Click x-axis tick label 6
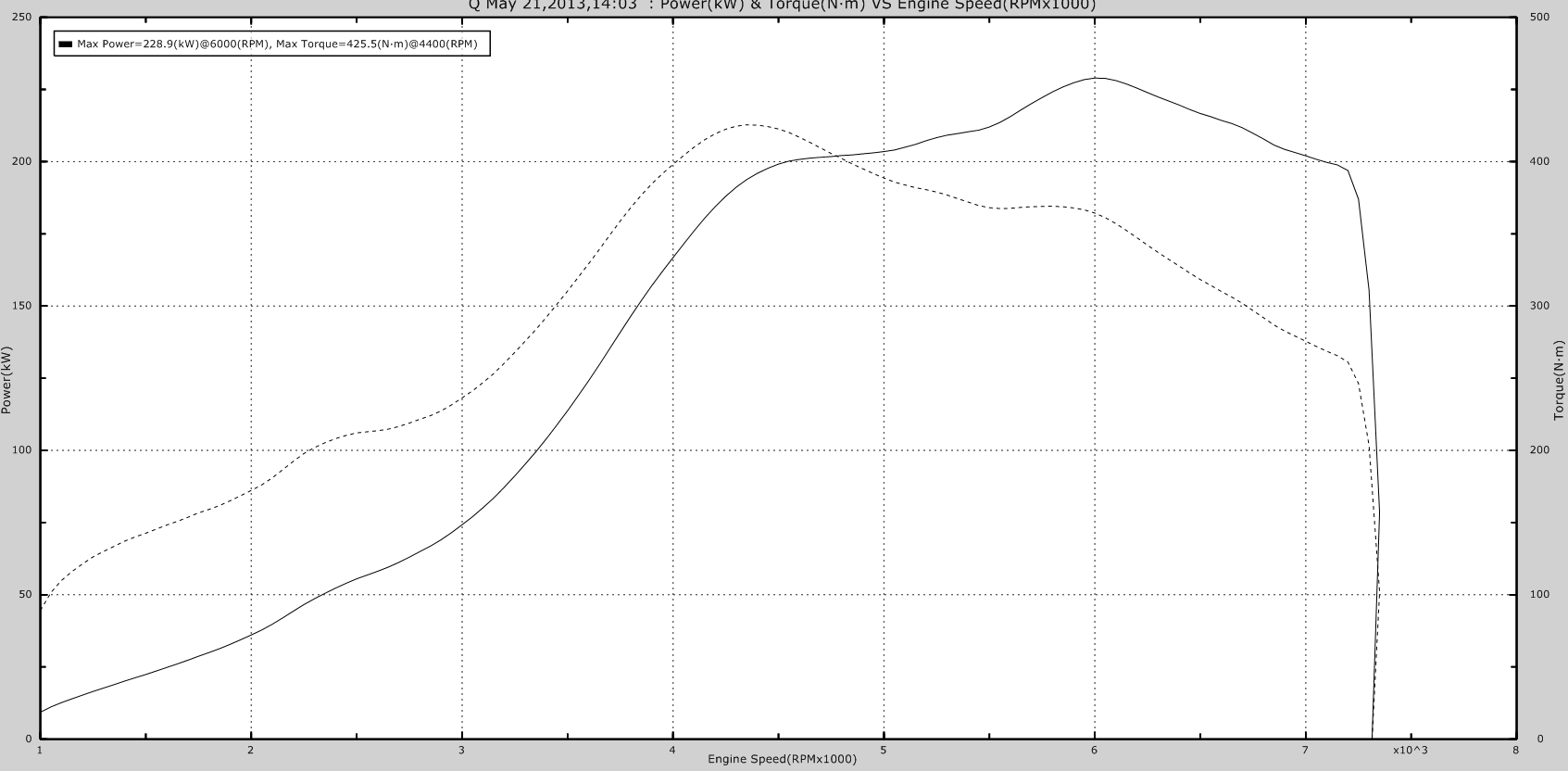Image resolution: width=1568 pixels, height=771 pixels. pos(1095,750)
